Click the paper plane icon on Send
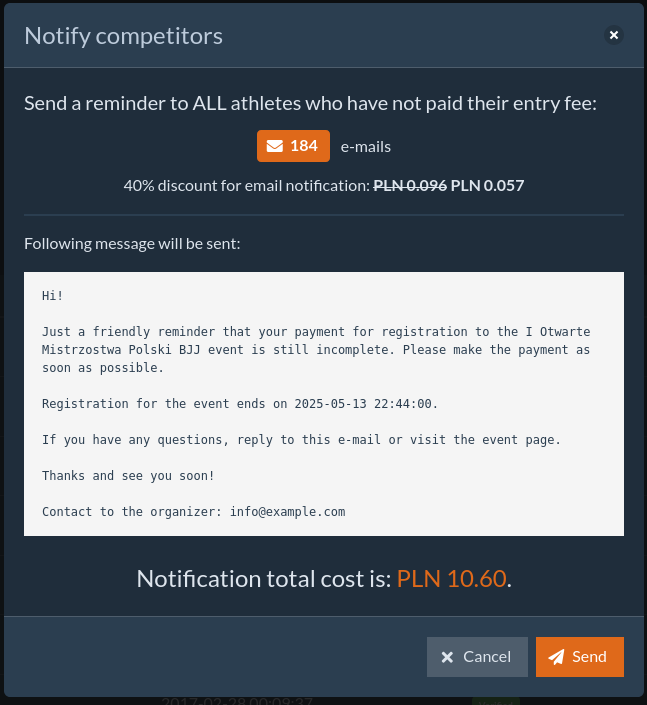 click(x=557, y=657)
